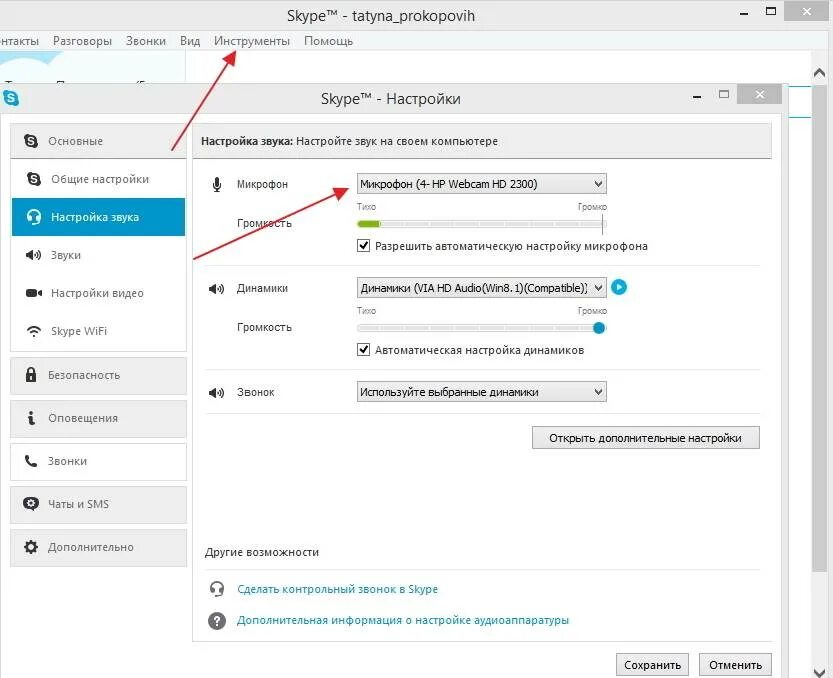Click Открыть дополнительные настройки button
The width and height of the screenshot is (833, 678).
coord(645,438)
